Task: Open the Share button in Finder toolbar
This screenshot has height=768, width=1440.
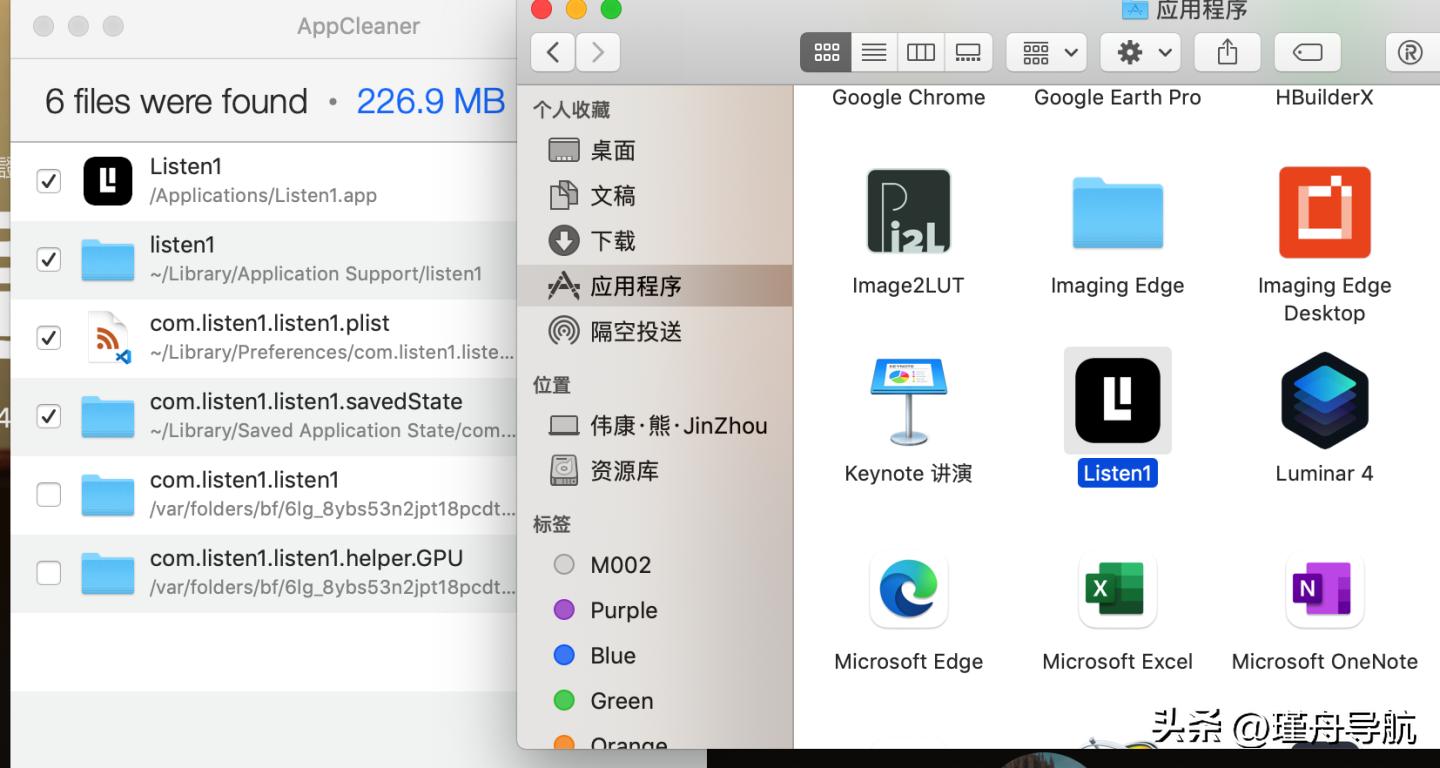Action: click(x=1226, y=52)
